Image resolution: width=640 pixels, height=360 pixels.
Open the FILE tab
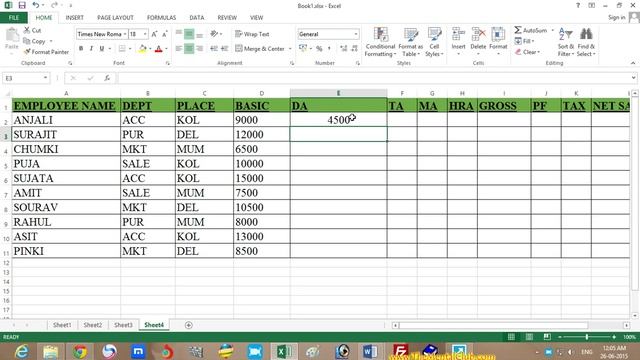tap(14, 18)
